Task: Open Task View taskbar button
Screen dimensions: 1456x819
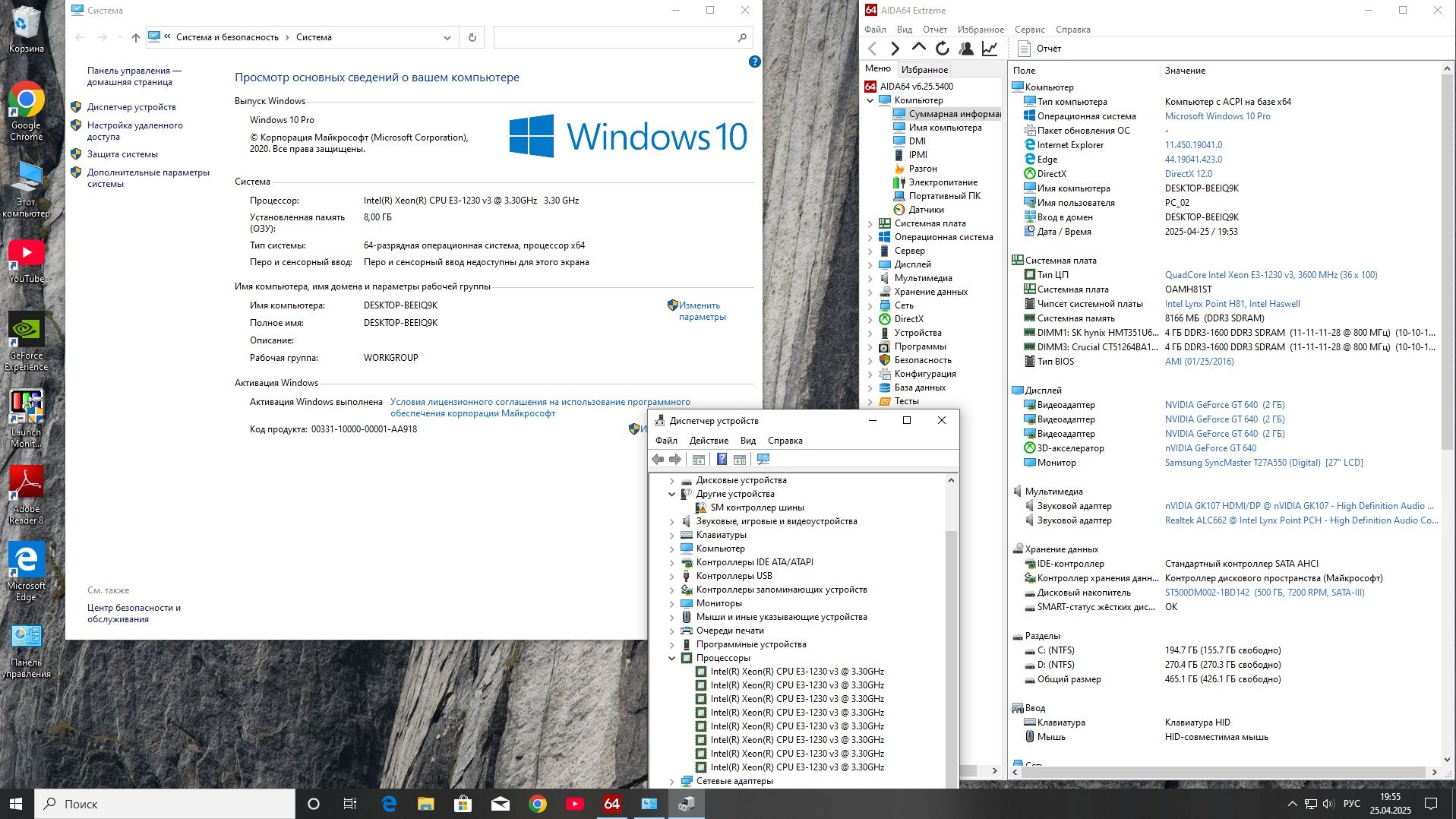Action: (x=350, y=804)
